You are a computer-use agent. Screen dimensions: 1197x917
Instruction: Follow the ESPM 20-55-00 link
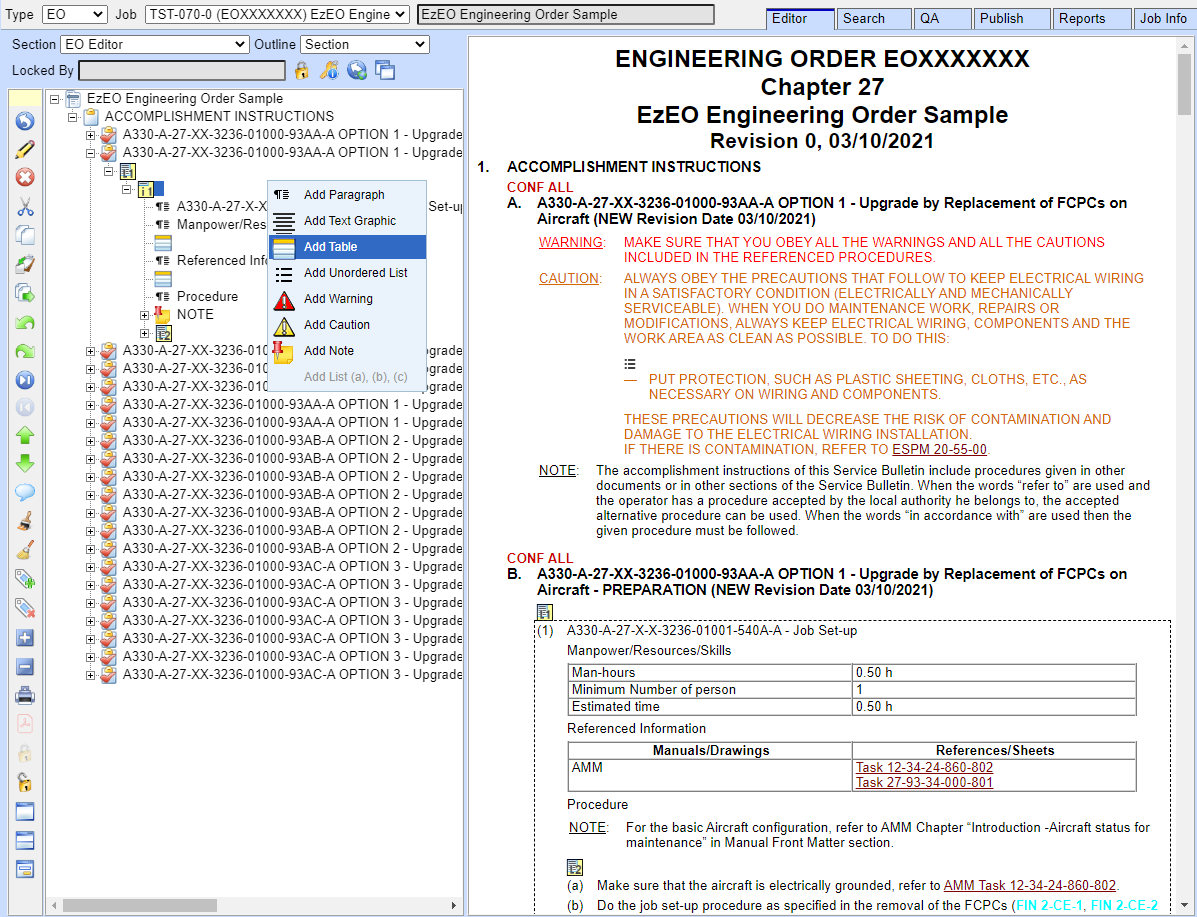(939, 450)
